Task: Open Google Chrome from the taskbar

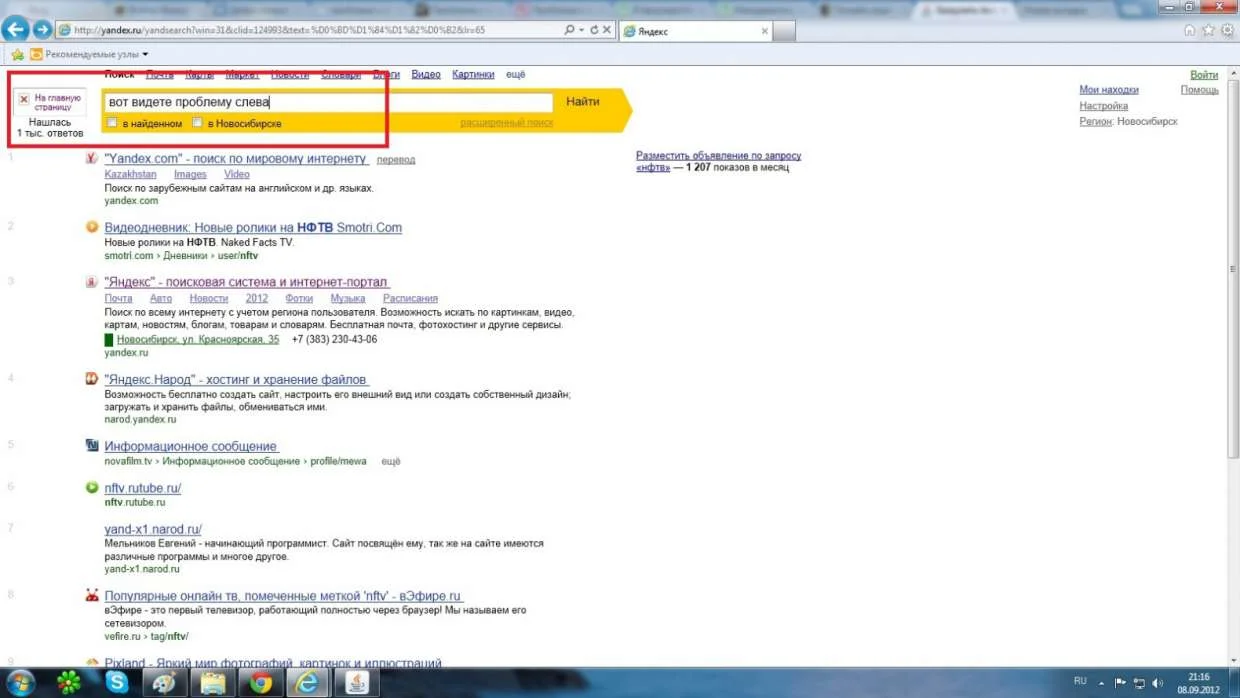Action: (x=261, y=682)
